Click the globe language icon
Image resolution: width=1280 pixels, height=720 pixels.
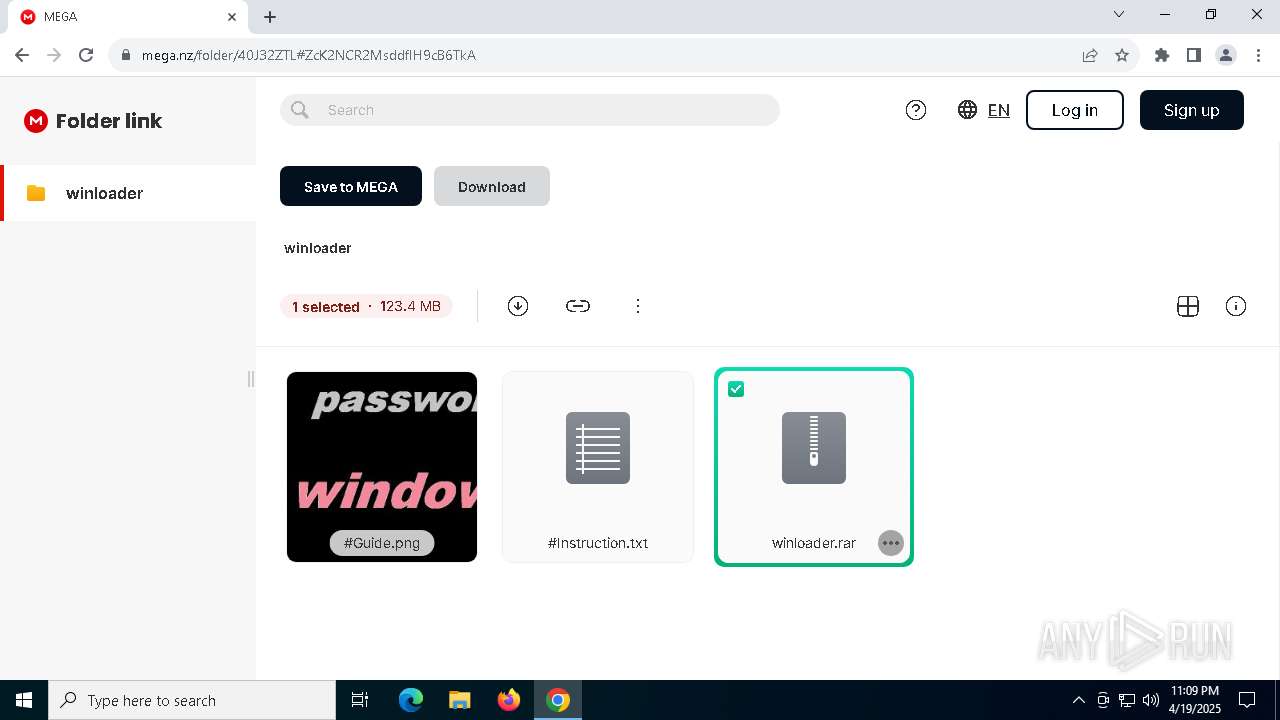(x=967, y=110)
